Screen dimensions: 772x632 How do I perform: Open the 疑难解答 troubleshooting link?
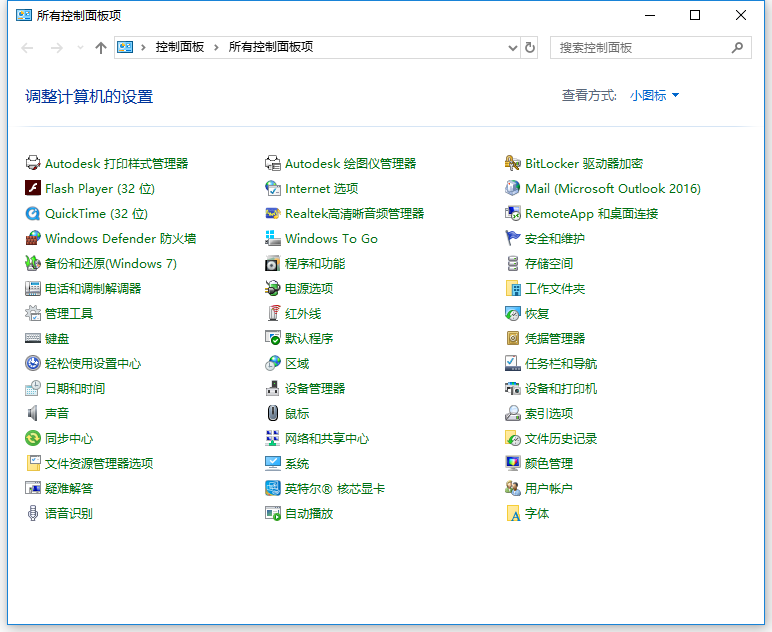tap(69, 488)
